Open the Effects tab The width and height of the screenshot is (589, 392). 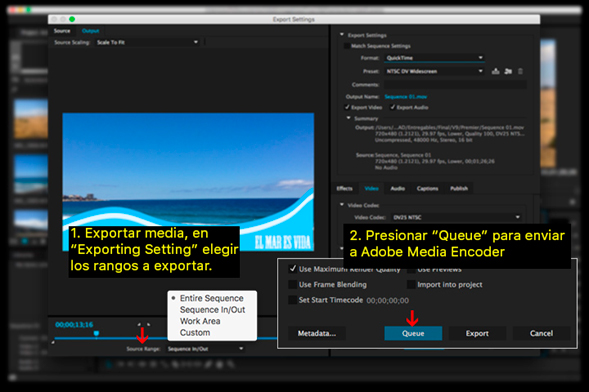344,188
